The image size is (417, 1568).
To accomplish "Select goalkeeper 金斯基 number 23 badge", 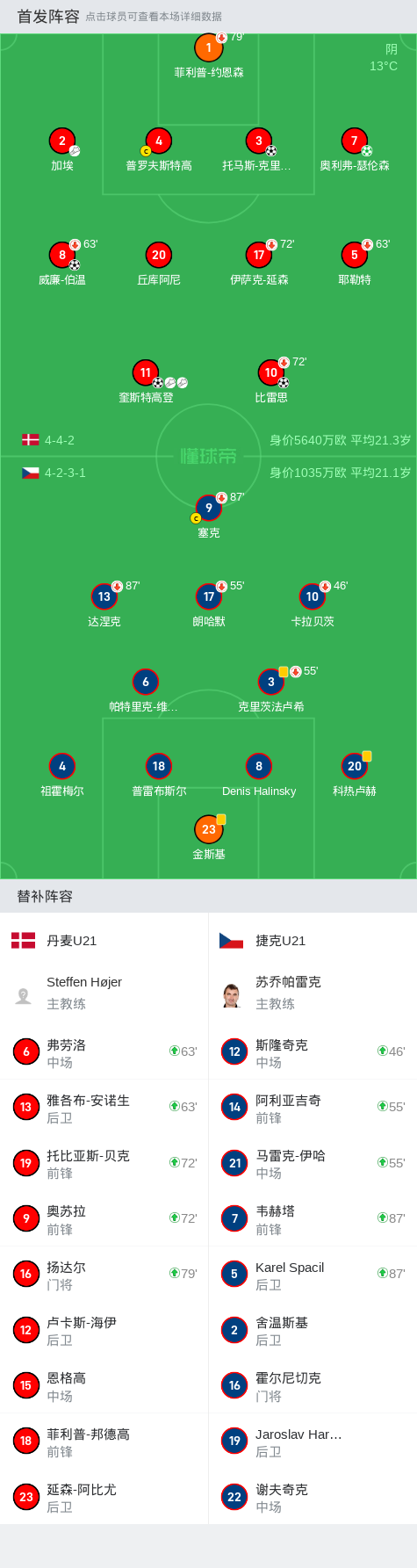I will point(209,829).
